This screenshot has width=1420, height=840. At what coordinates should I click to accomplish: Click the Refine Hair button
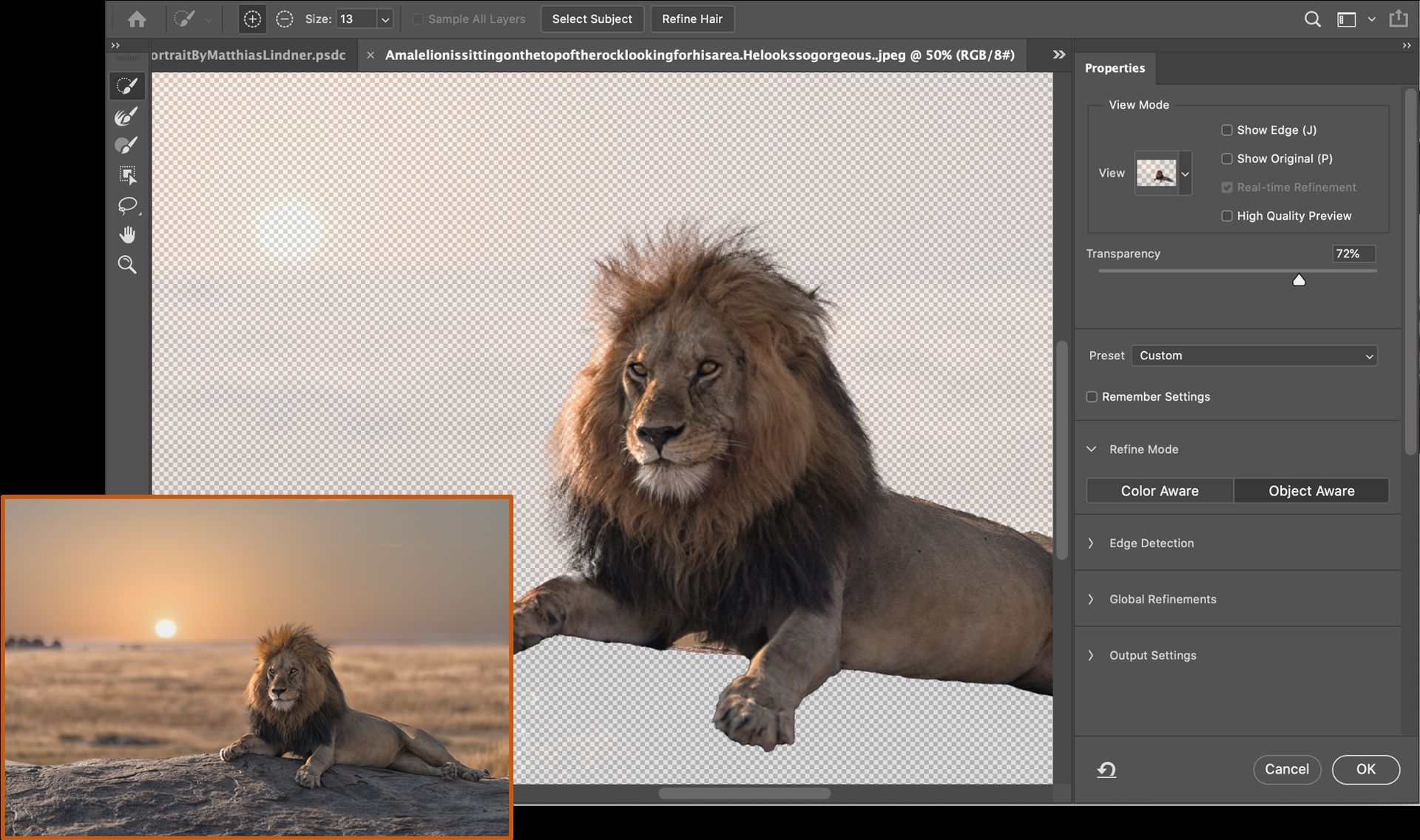692,18
